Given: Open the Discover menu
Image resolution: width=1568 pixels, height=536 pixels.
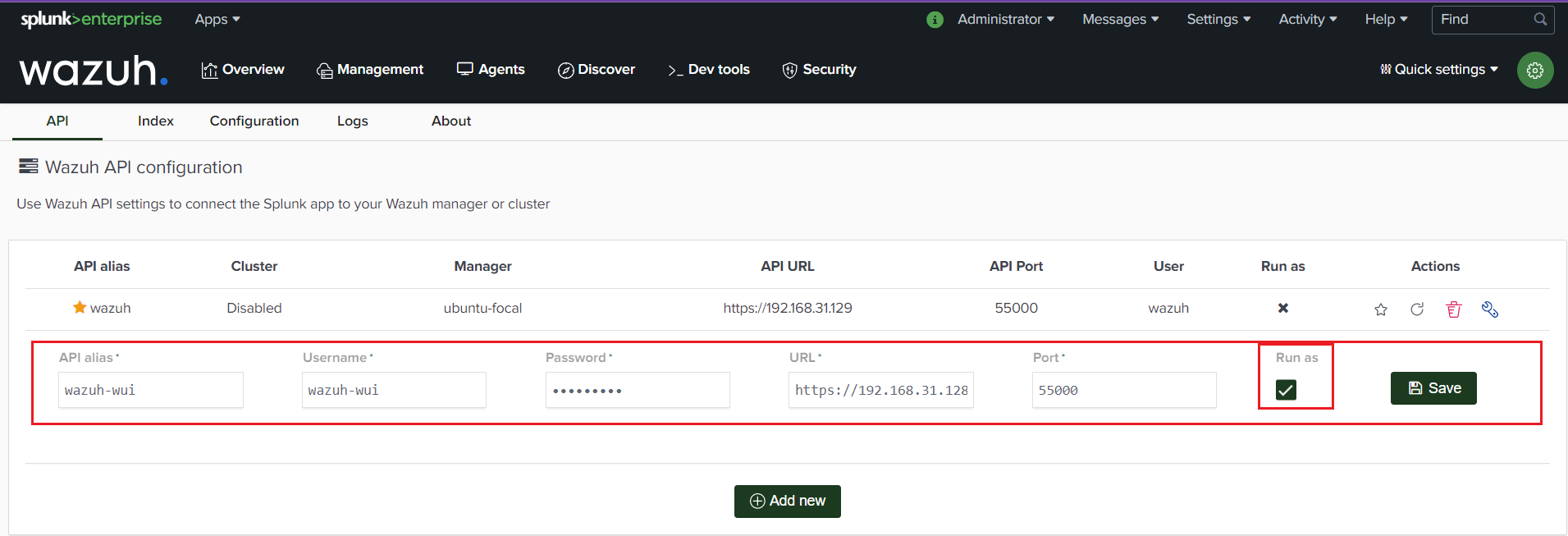Looking at the screenshot, I should tap(597, 70).
